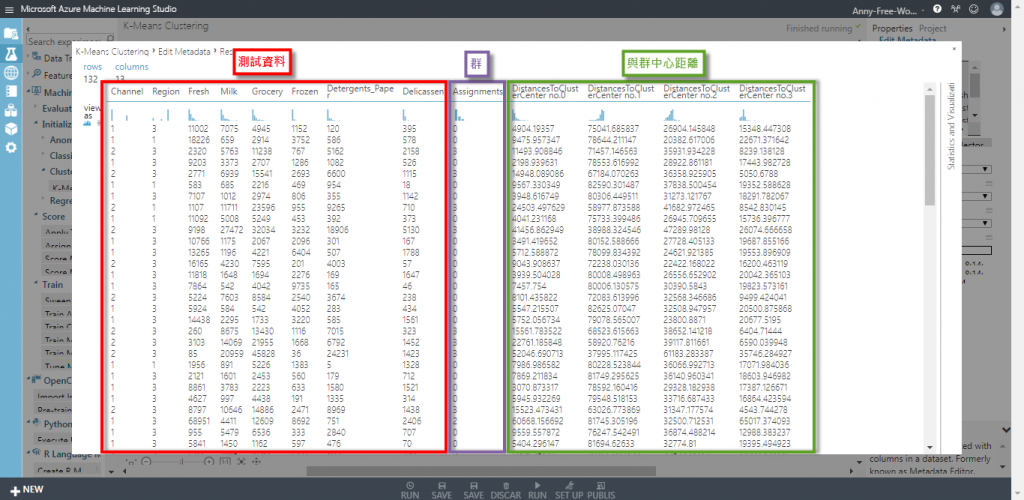Expand Data Transformation tree node
Viewport: 1024px width, 500px height.
point(29,58)
